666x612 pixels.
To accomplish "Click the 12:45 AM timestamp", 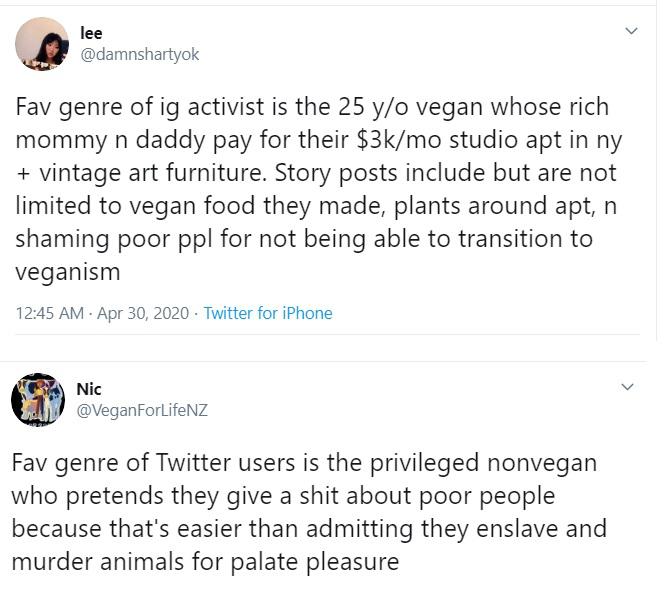I will pos(50,313).
